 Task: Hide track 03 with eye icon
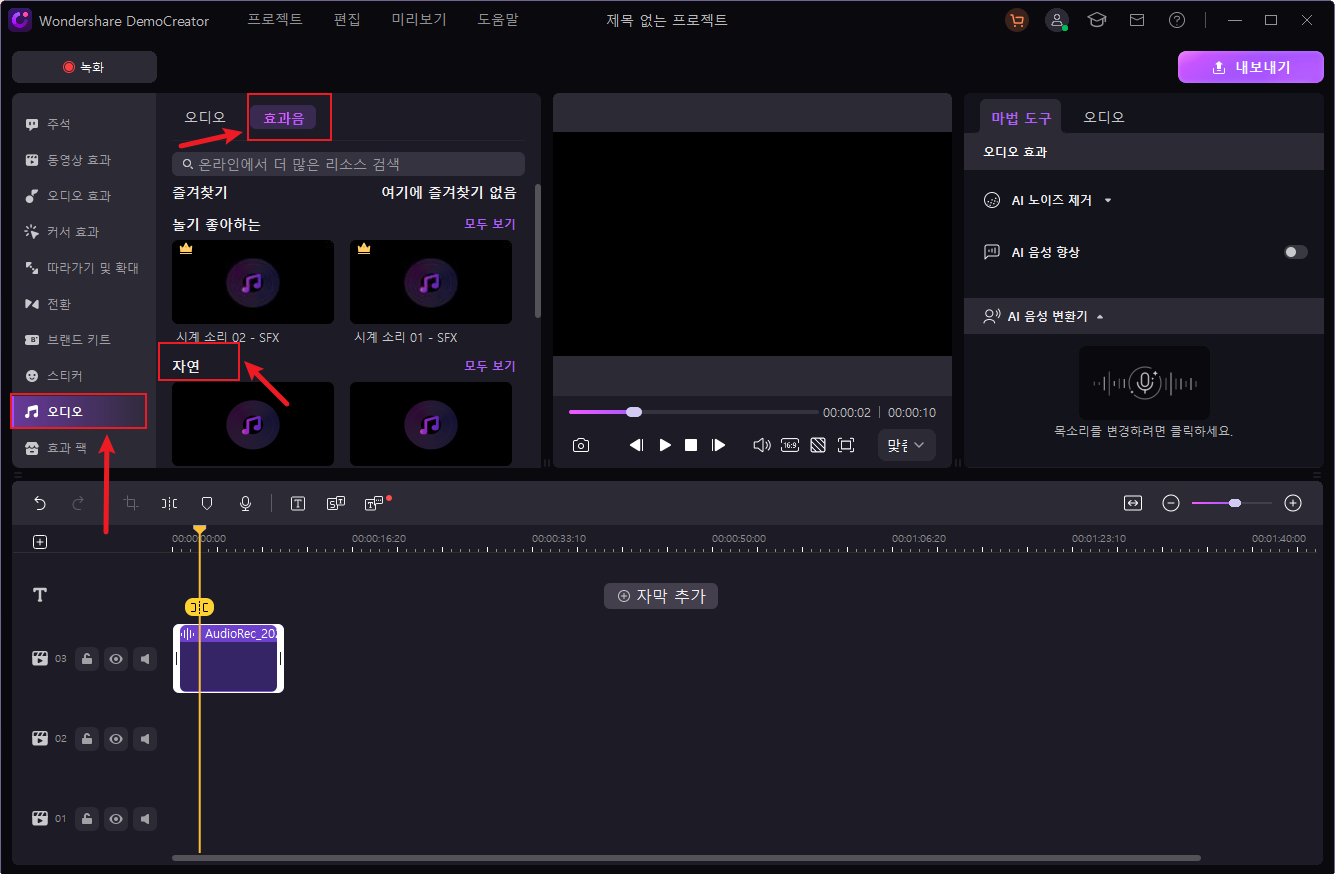click(117, 659)
